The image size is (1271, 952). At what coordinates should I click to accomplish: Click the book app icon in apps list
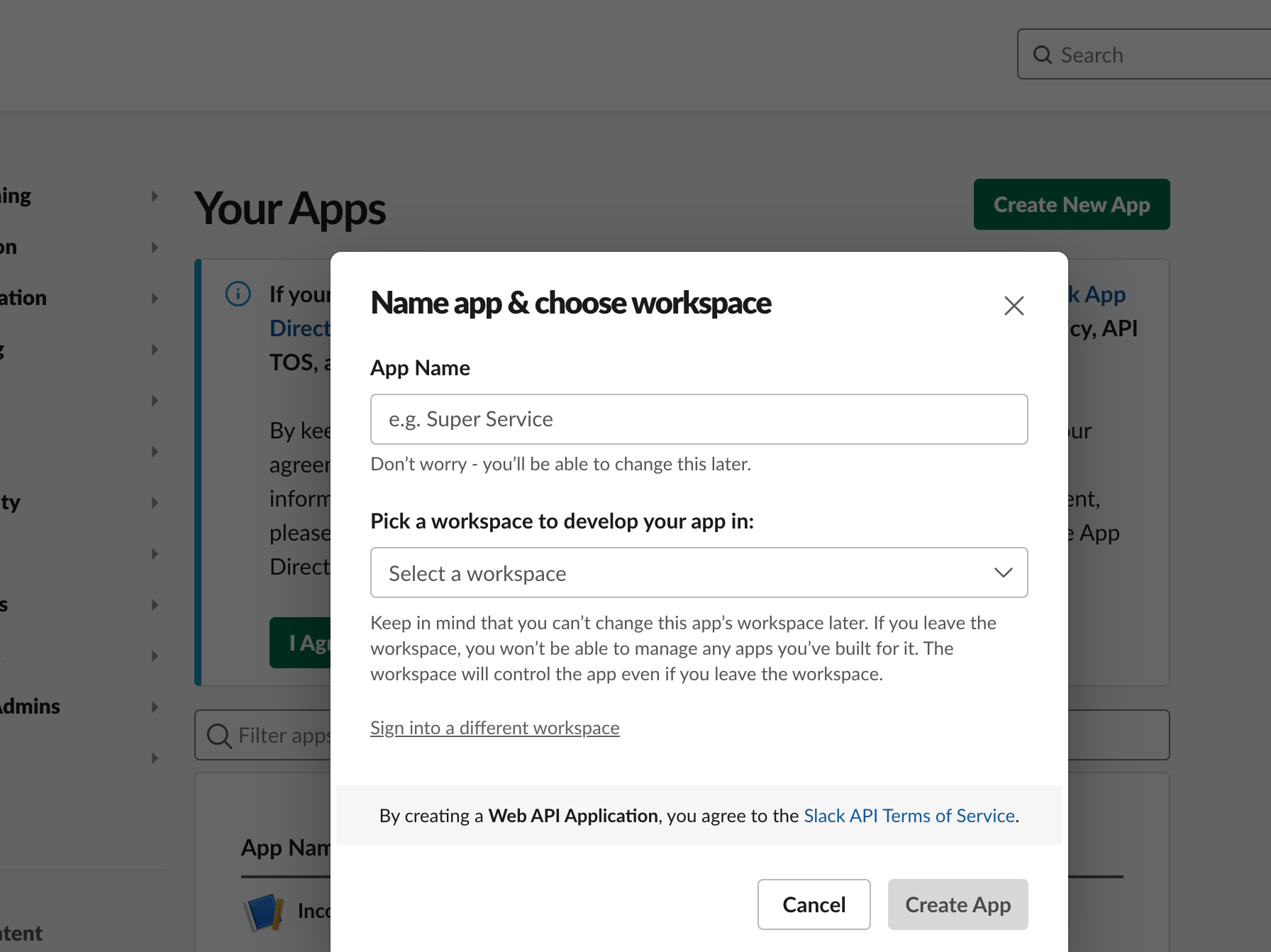pos(264,912)
